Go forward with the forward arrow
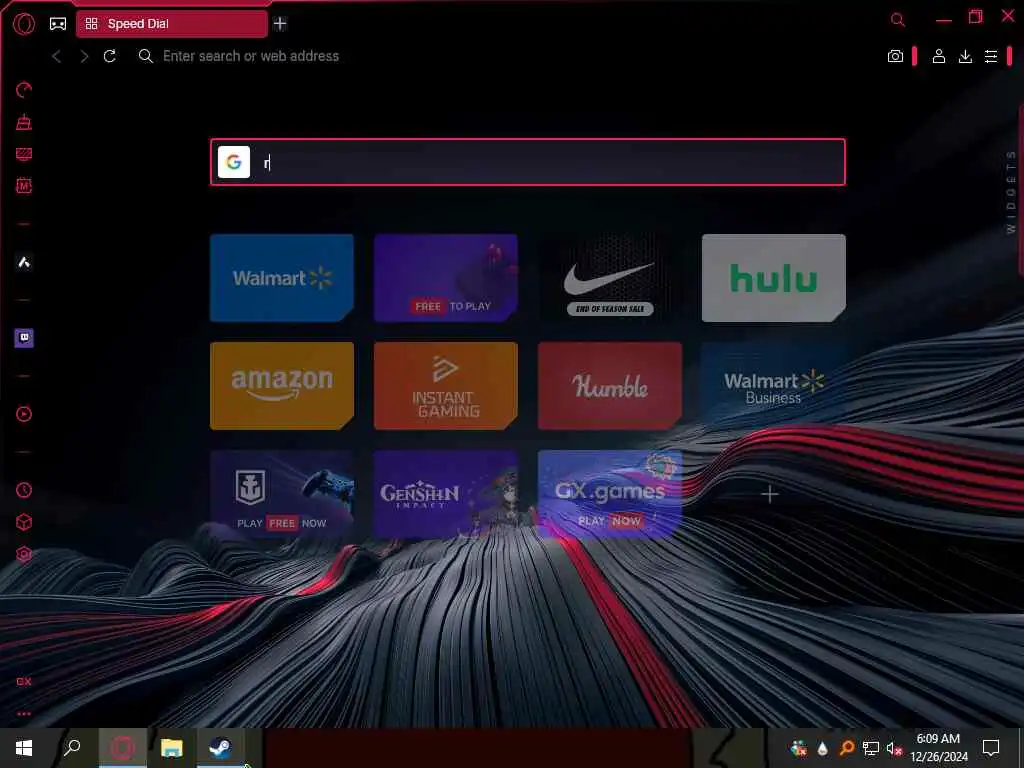The height and width of the screenshot is (768, 1024). (x=84, y=56)
